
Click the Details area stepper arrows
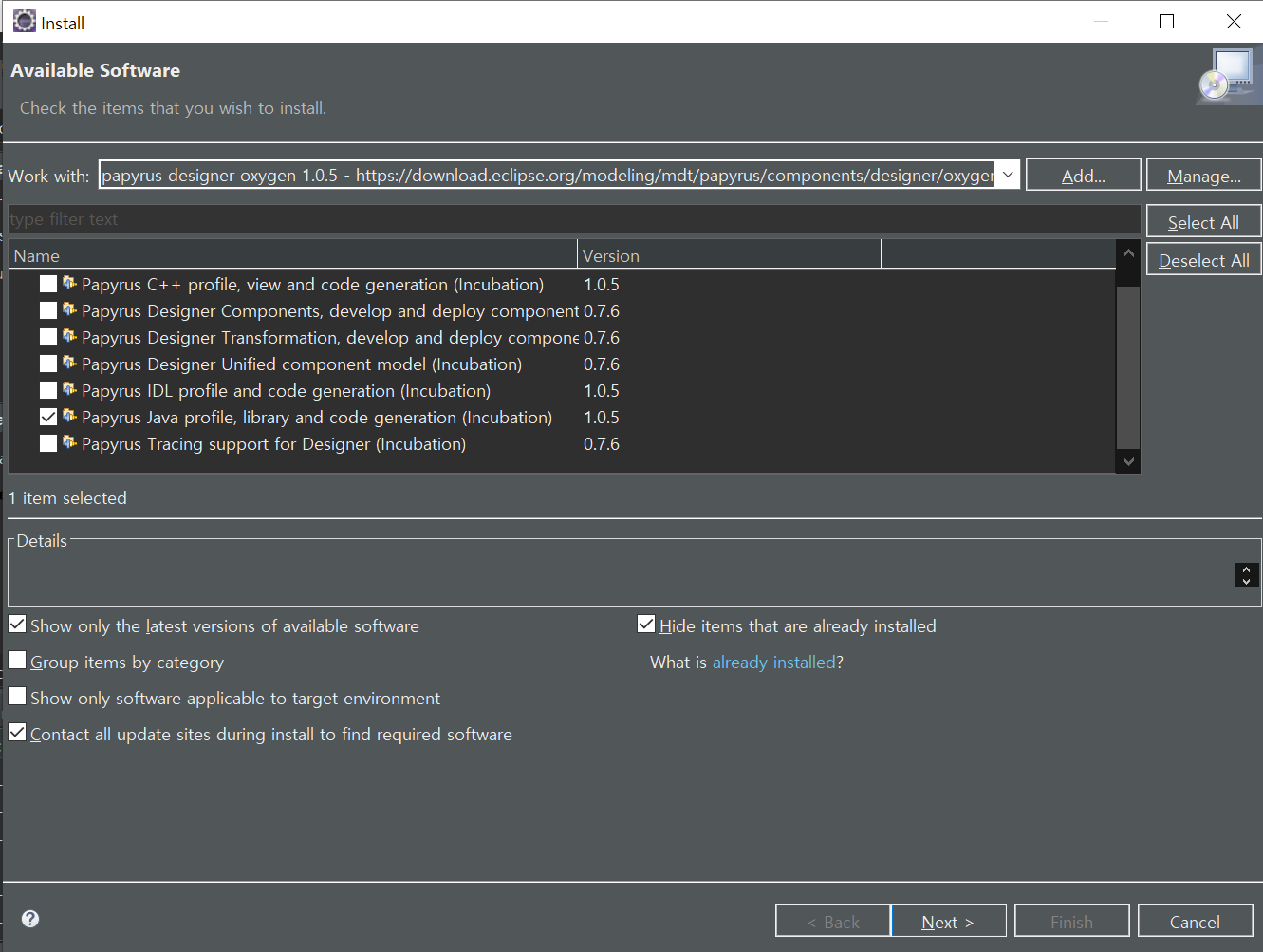[x=1246, y=575]
